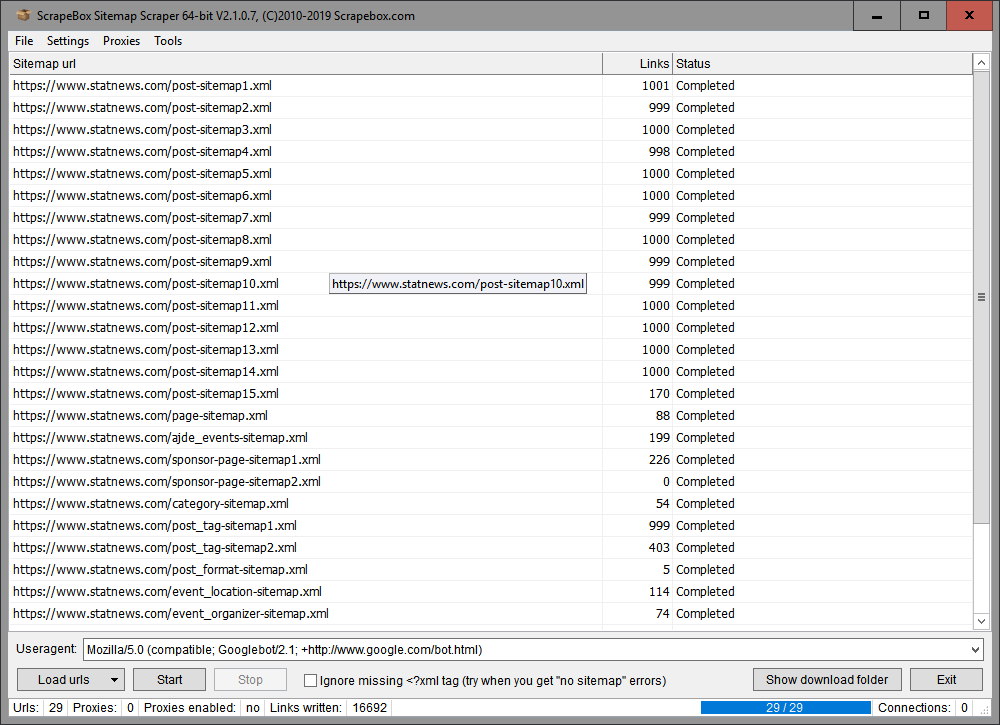The width and height of the screenshot is (1000, 725).
Task: Select the post_format-sitemap.xml row
Action: pyautogui.click(x=491, y=570)
